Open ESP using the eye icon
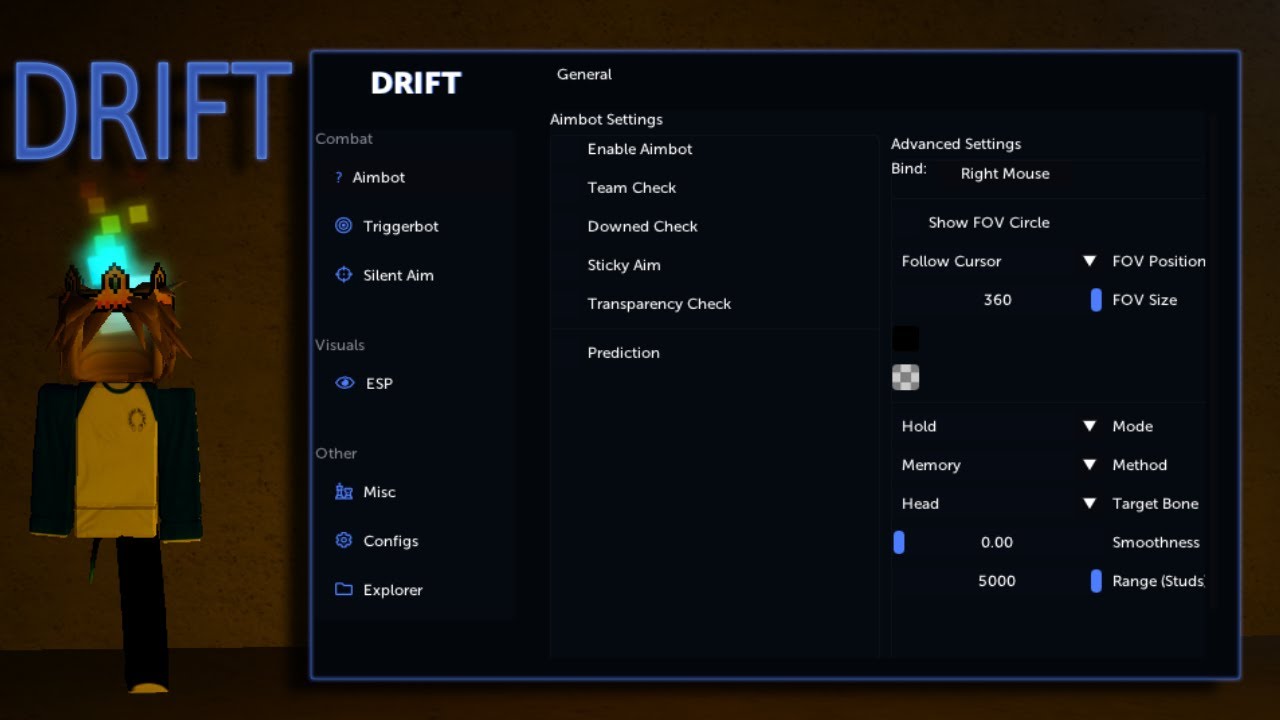1280x720 pixels. [x=345, y=383]
